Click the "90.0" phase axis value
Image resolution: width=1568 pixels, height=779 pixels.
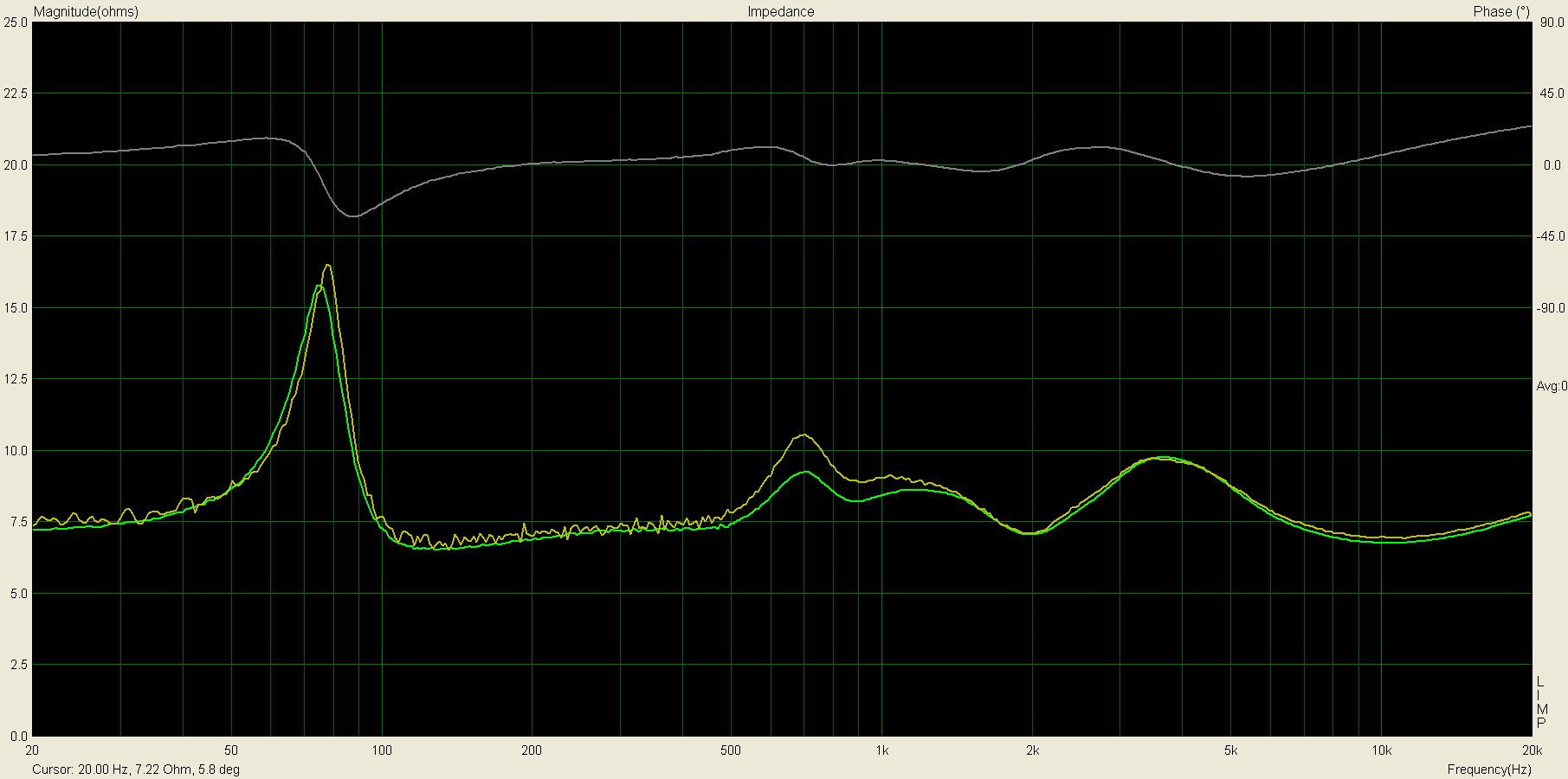[x=1552, y=22]
